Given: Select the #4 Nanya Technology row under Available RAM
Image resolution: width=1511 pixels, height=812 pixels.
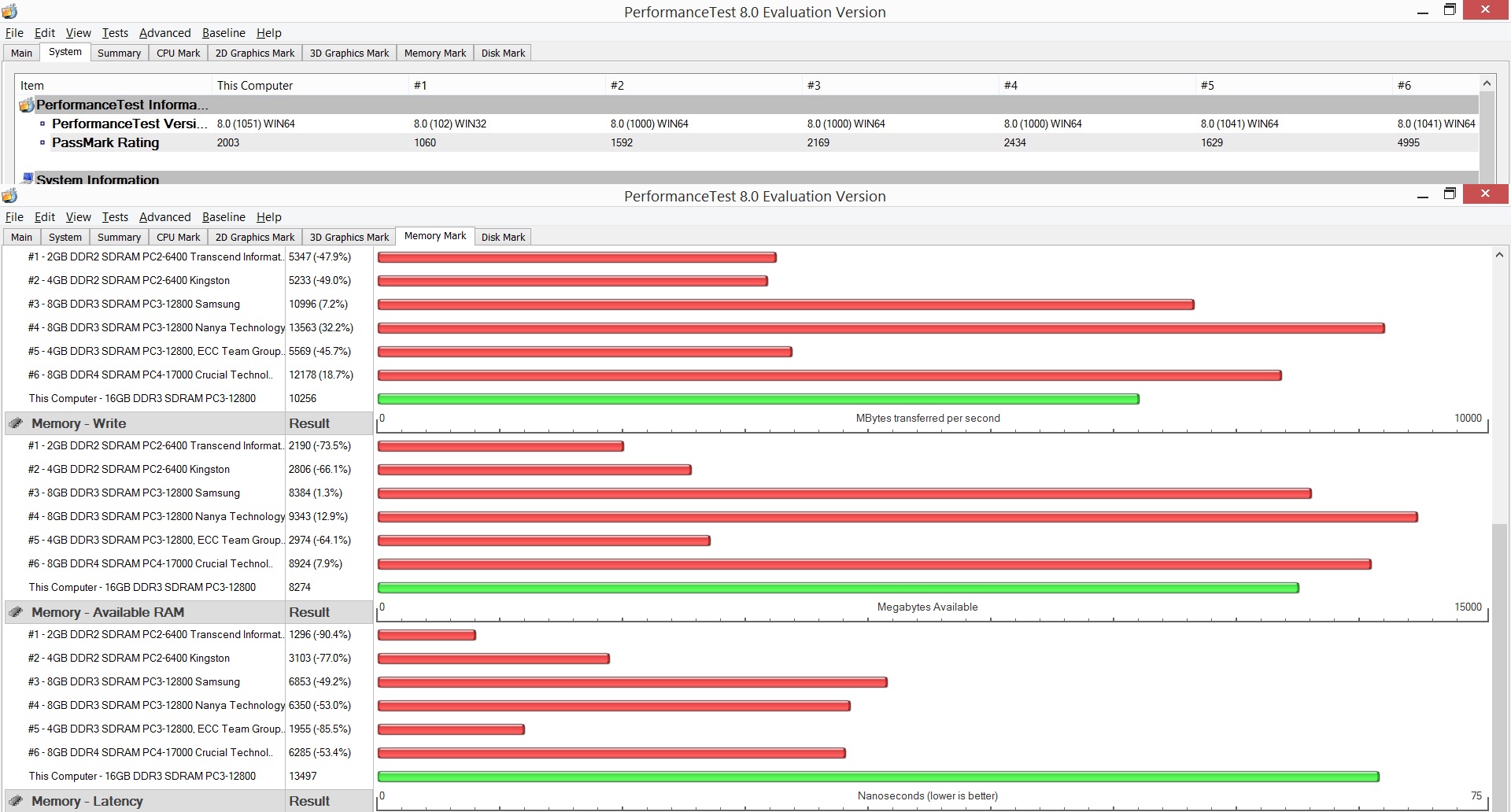Looking at the screenshot, I should click(x=187, y=705).
